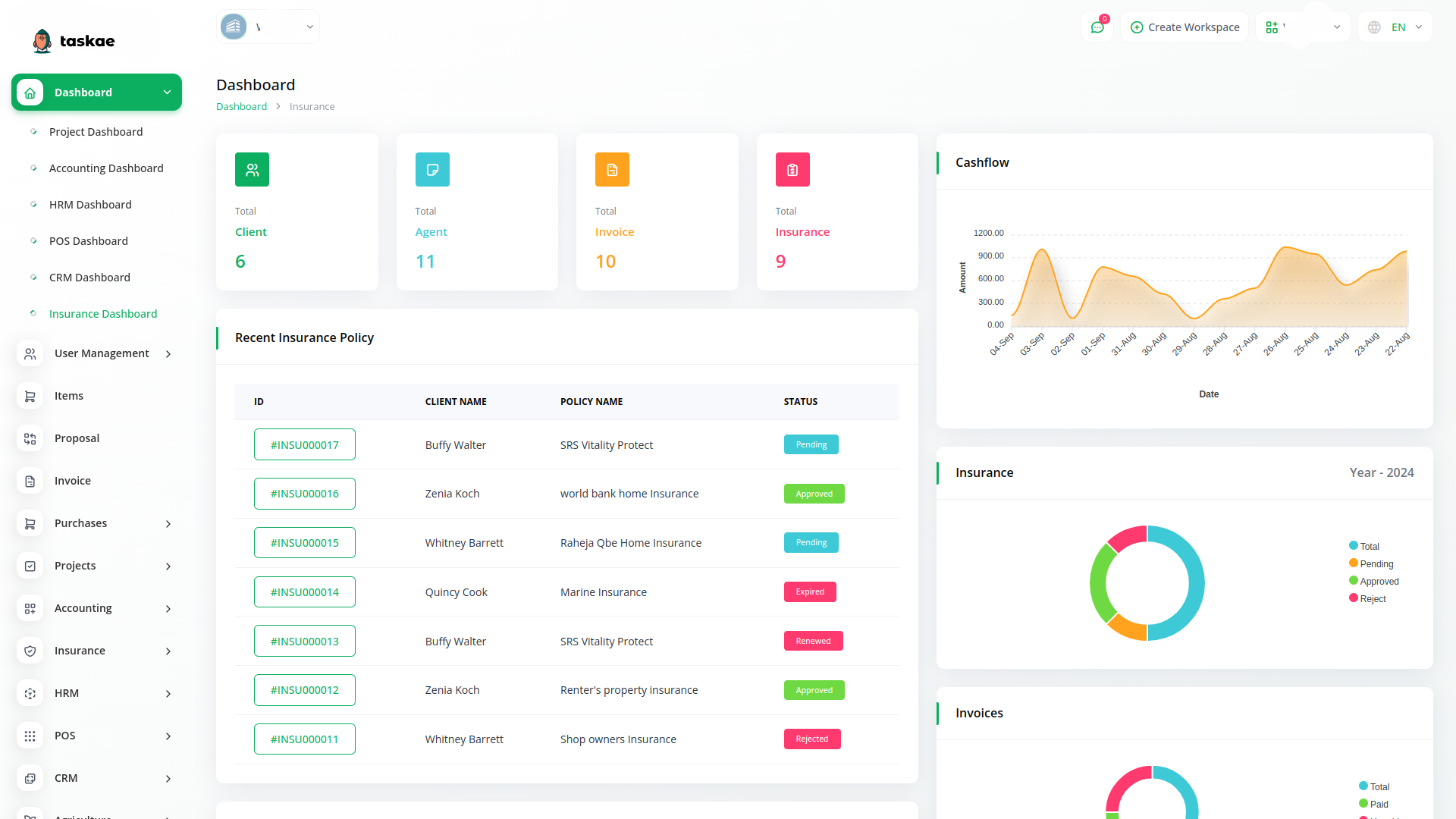Open POS Dashboard from sidebar
The image size is (1456, 819).
[x=89, y=241]
